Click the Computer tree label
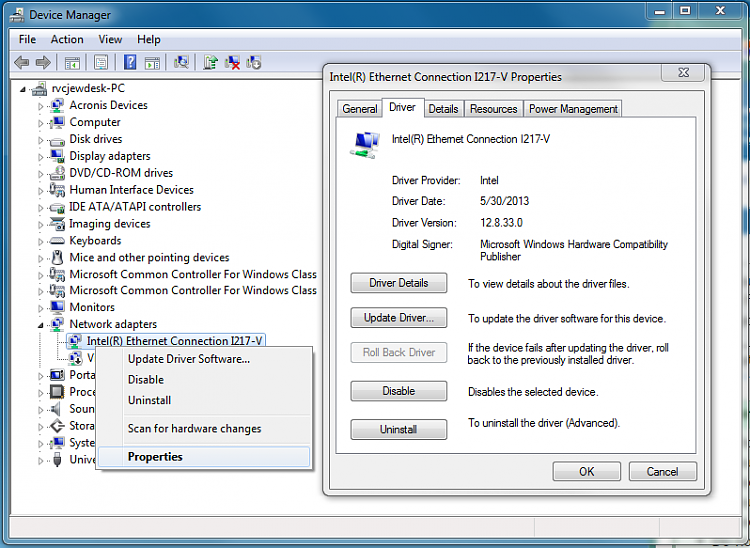 95,122
